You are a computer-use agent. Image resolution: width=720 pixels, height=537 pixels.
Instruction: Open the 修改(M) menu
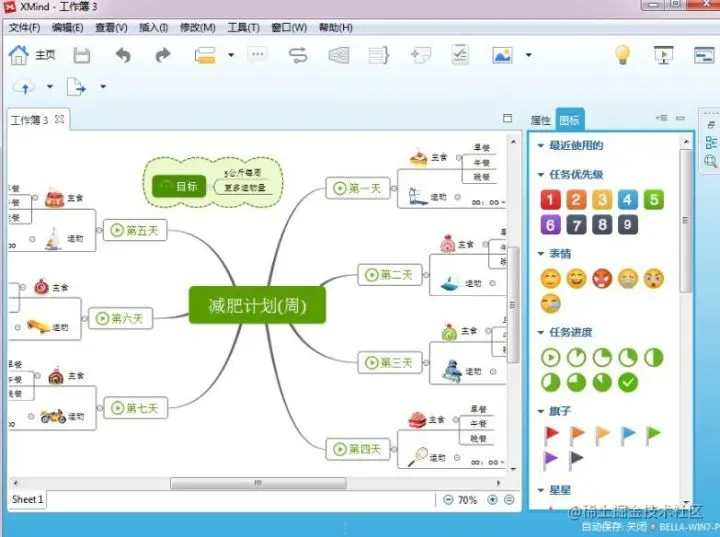tap(197, 28)
